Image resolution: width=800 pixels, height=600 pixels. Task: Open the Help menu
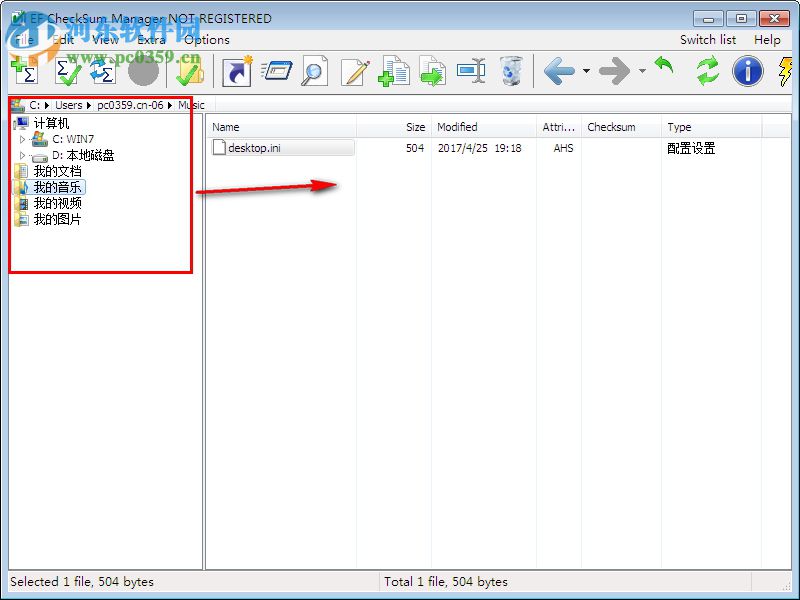[768, 40]
